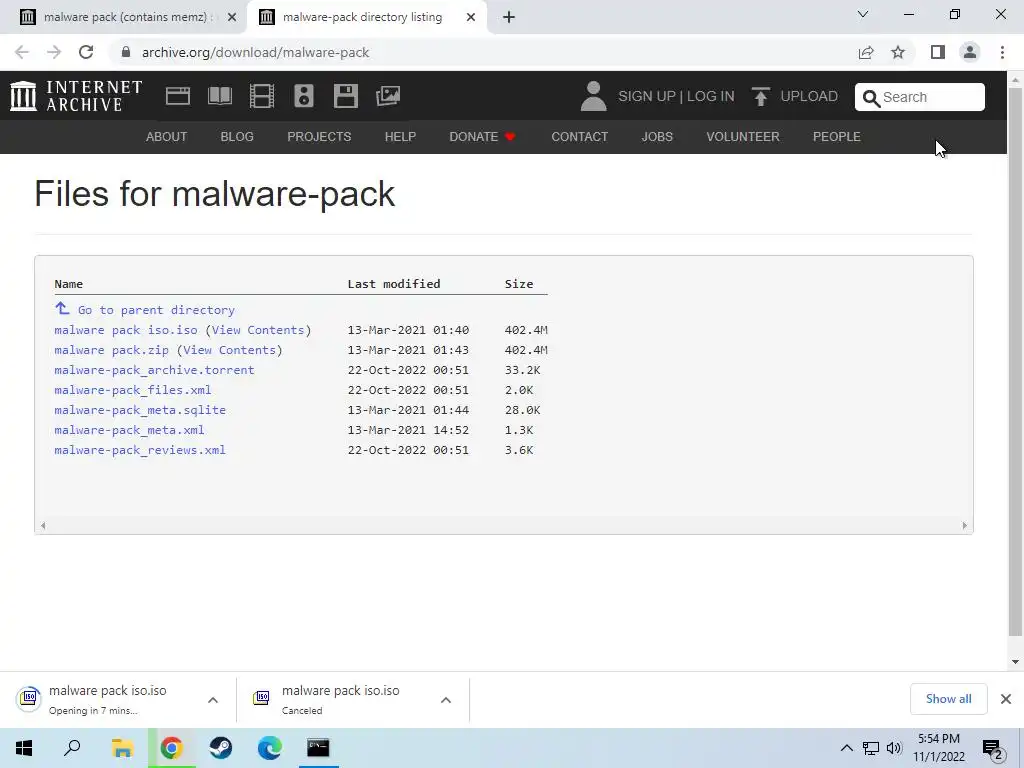Open the Texts book icon
This screenshot has width=1024, height=768.
(x=219, y=96)
